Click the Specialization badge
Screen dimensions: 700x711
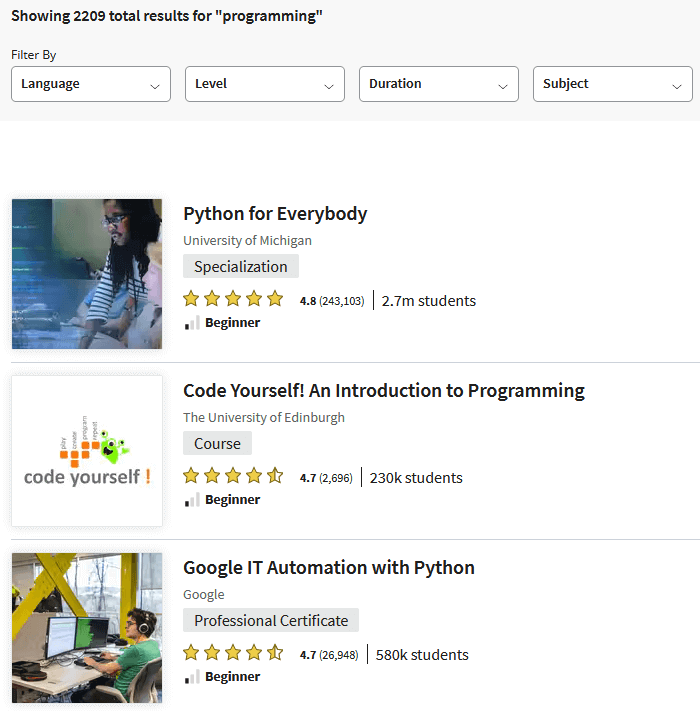241,267
